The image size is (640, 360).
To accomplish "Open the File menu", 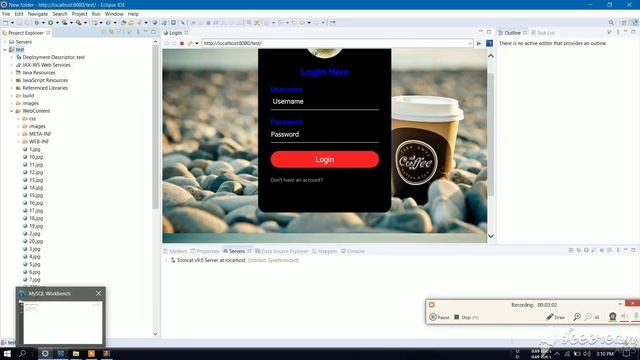I will 6,14.
